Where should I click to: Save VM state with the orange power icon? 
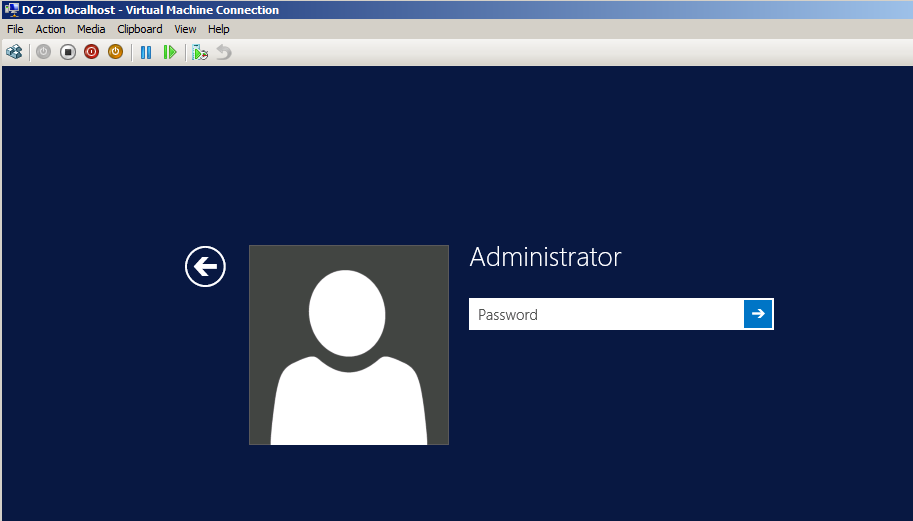pyautogui.click(x=115, y=52)
